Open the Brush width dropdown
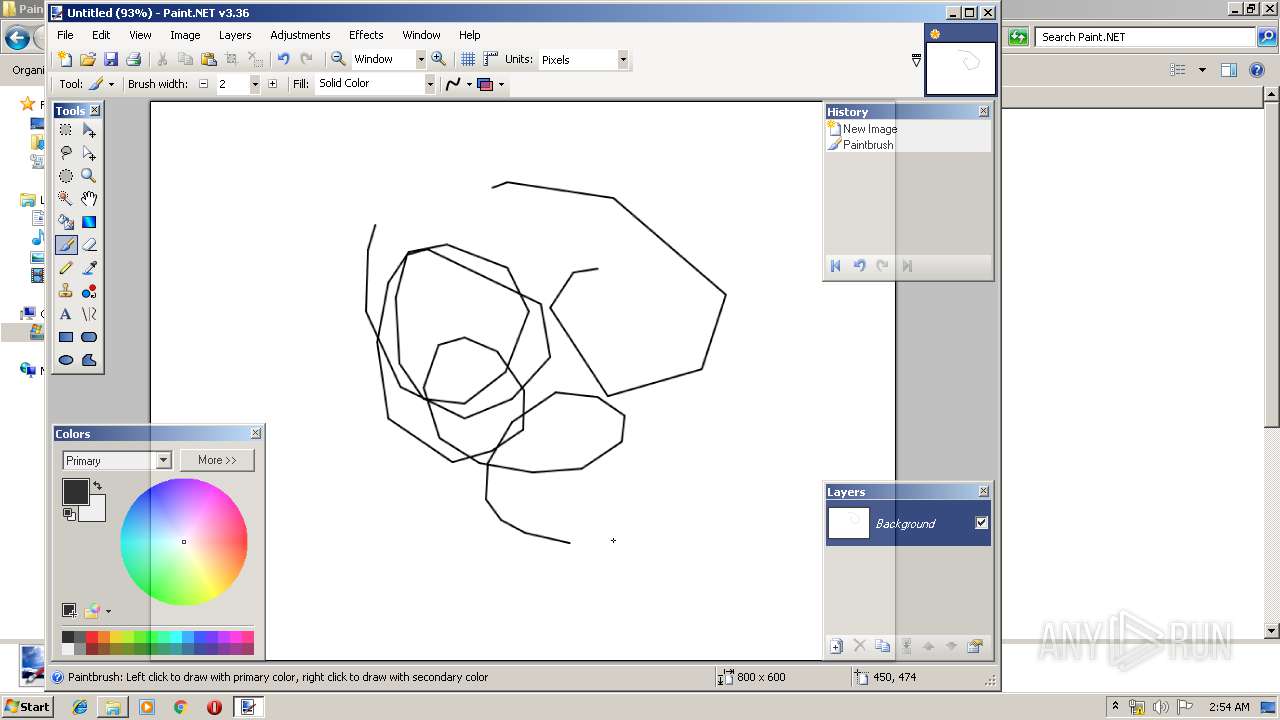The width and height of the screenshot is (1280, 720). (254, 84)
